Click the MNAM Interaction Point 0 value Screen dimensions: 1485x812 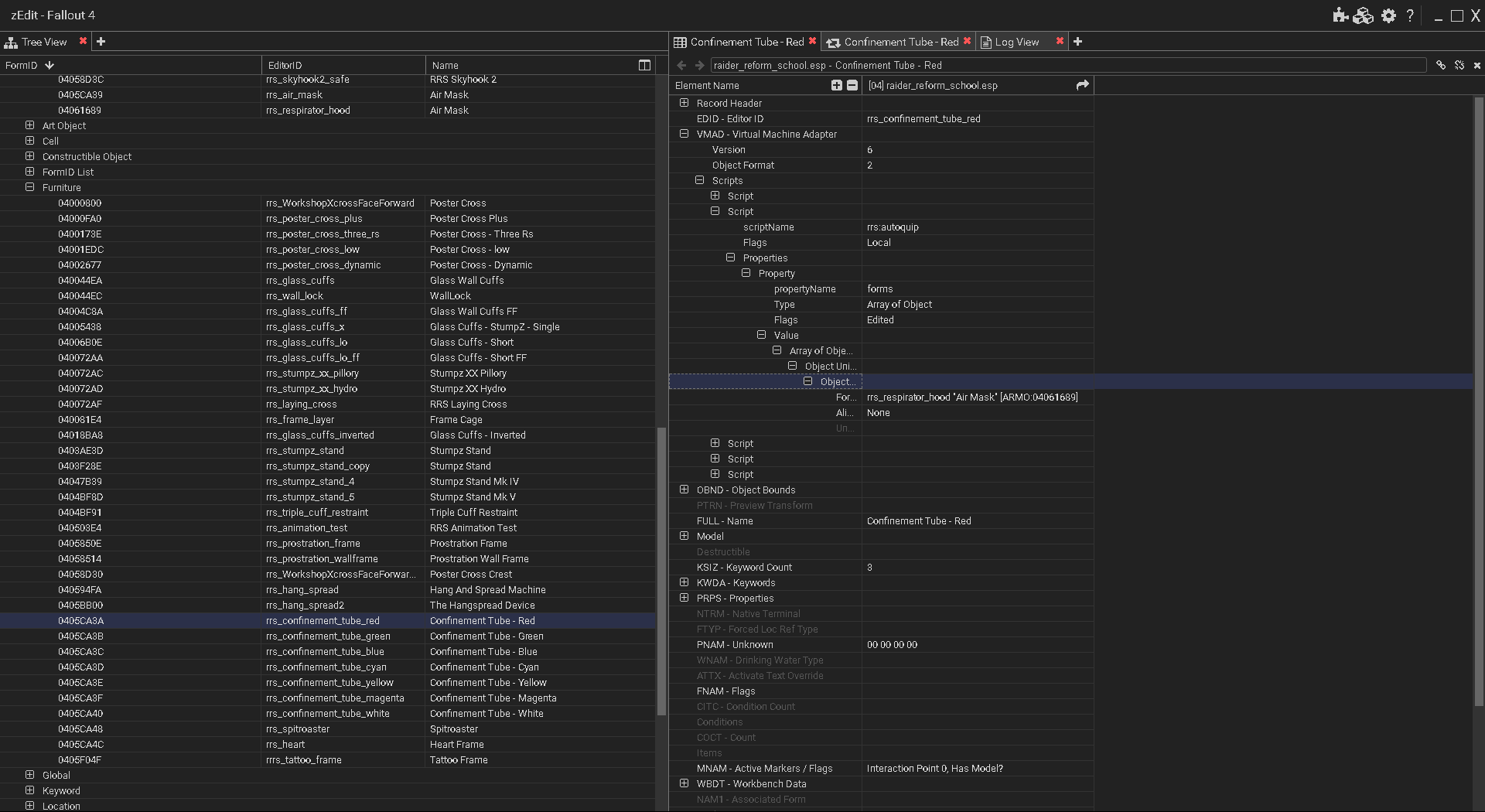[x=935, y=768]
